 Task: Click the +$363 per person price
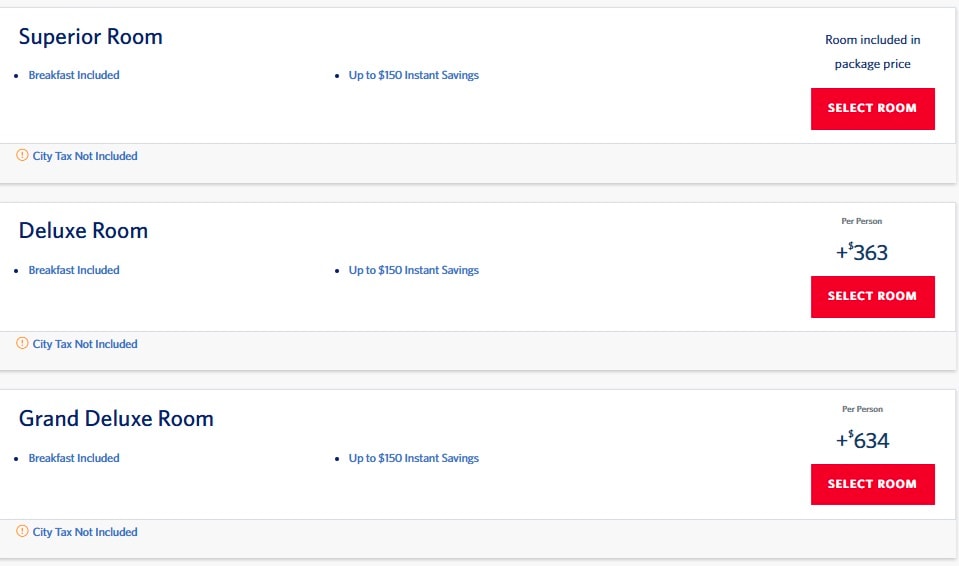pyautogui.click(x=862, y=252)
